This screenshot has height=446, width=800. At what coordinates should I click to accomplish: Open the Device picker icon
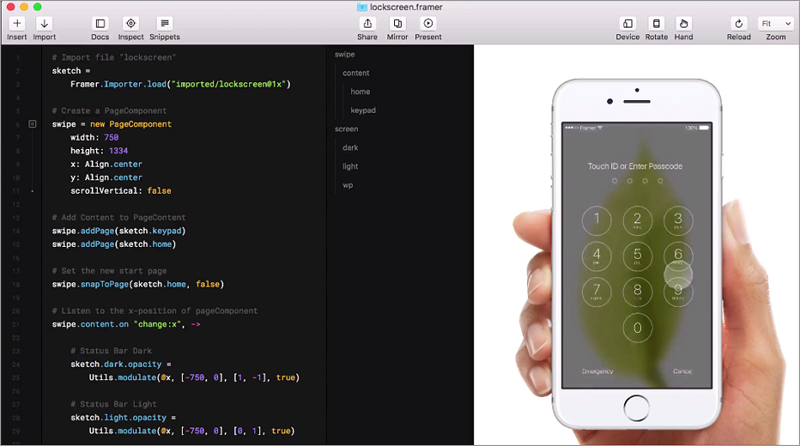[628, 23]
